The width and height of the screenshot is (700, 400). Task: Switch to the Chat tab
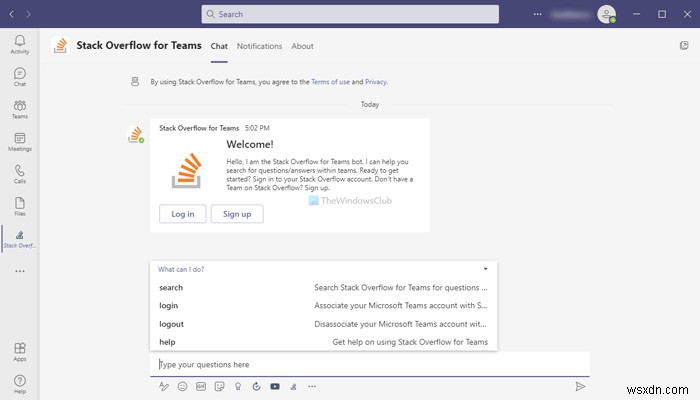219,46
